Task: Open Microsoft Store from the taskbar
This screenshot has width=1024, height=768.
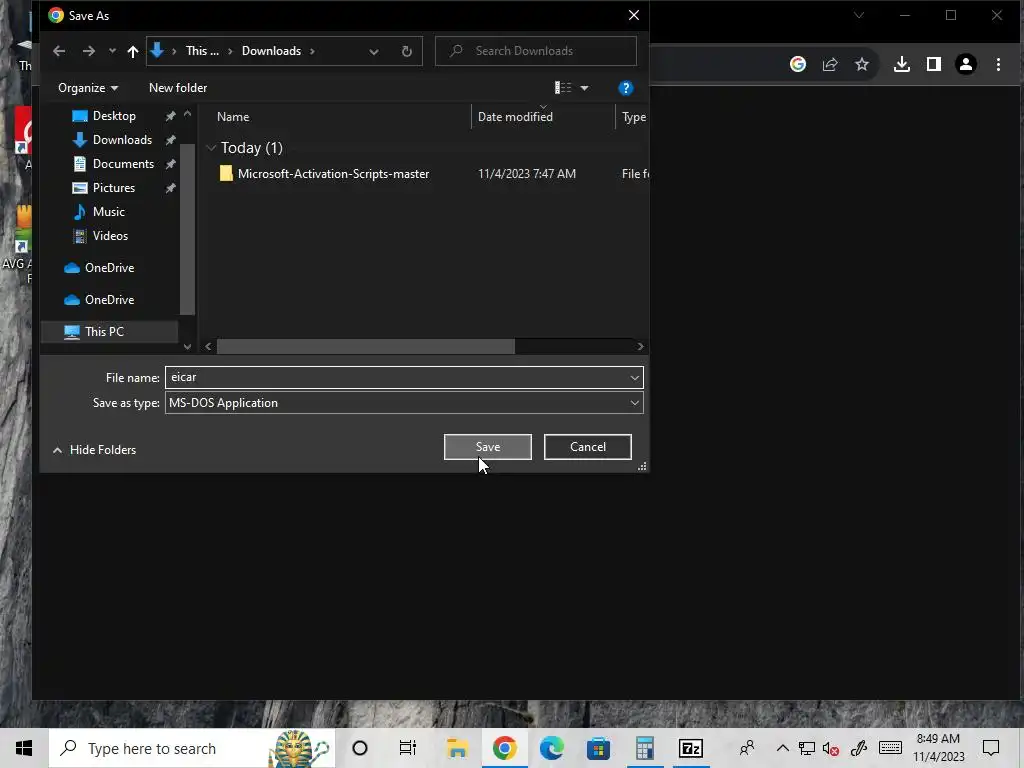Action: [x=598, y=748]
